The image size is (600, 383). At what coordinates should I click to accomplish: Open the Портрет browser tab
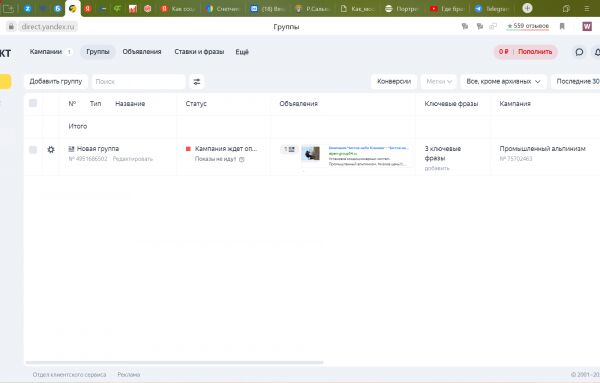pyautogui.click(x=402, y=8)
